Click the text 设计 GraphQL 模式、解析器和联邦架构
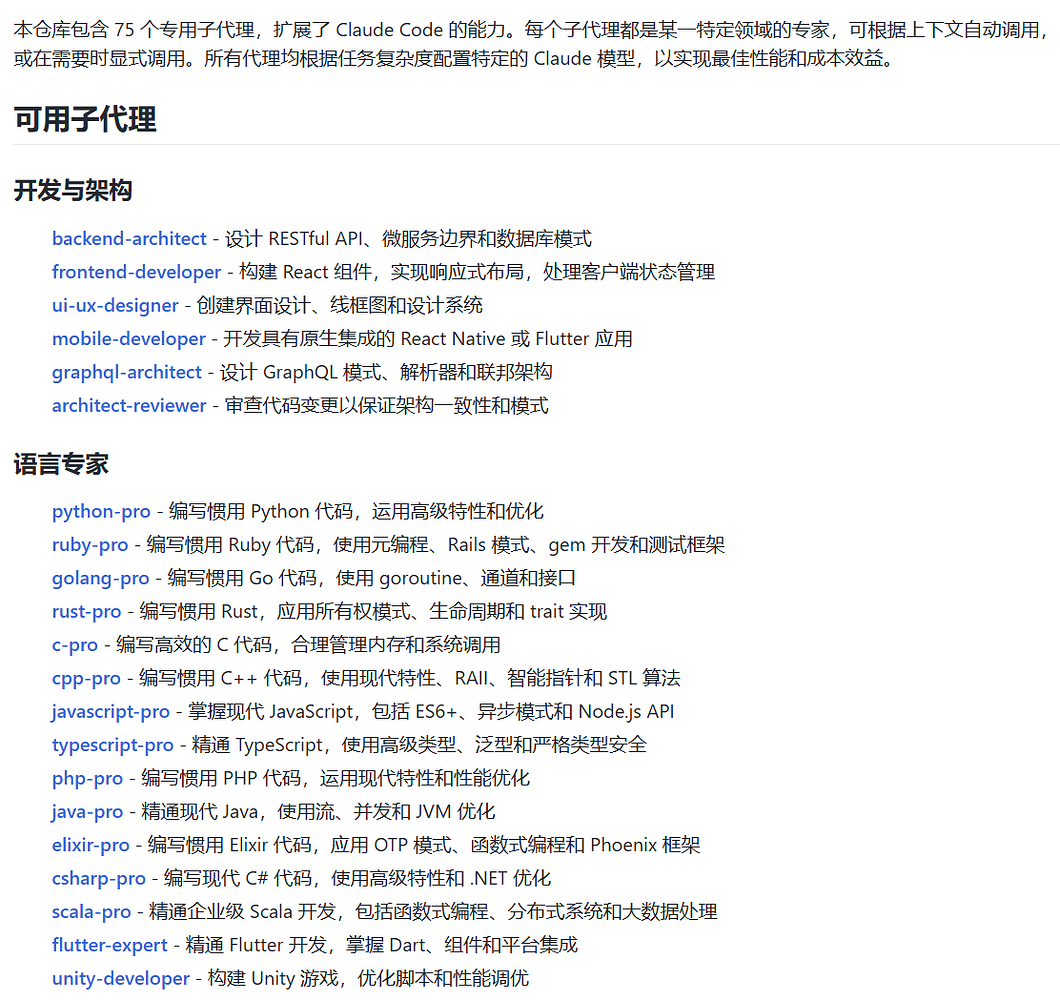This screenshot has width=1060, height=1000. tap(386, 372)
